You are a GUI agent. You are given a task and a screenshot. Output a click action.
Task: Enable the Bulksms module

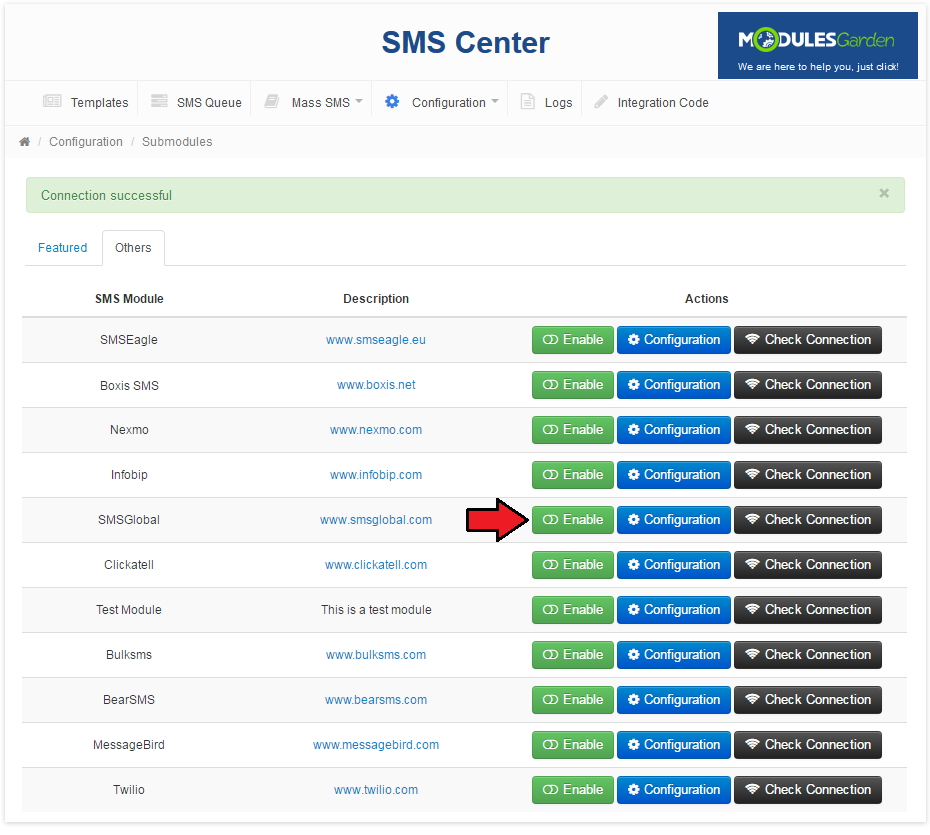coord(572,655)
